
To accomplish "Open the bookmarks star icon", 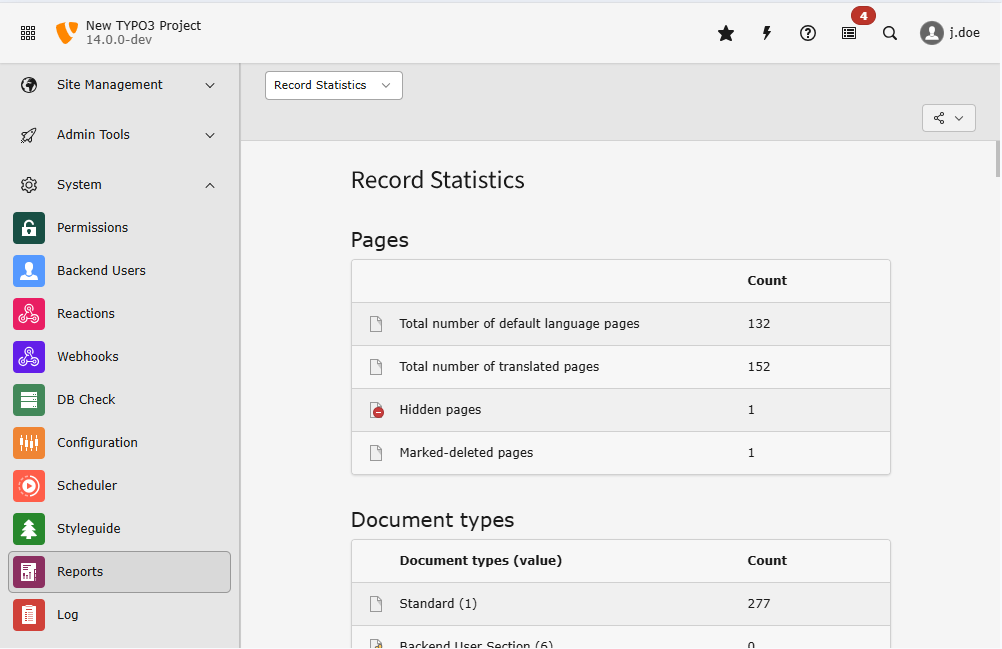I will pos(725,33).
